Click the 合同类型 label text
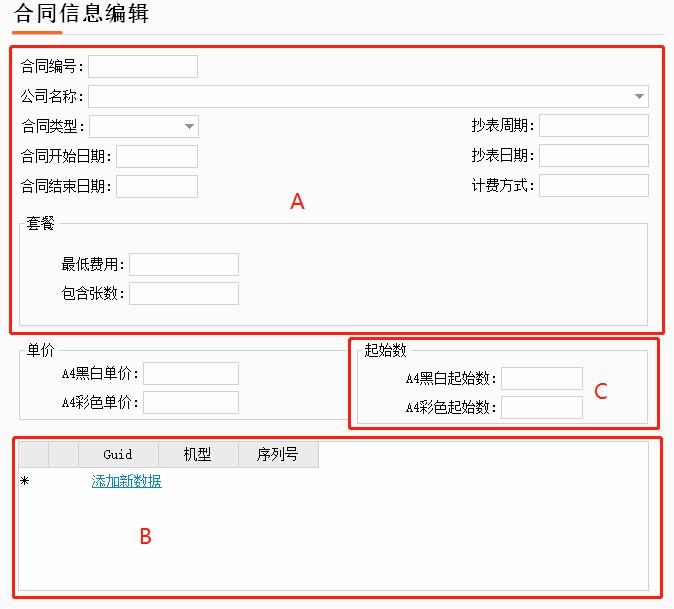 tap(52, 126)
